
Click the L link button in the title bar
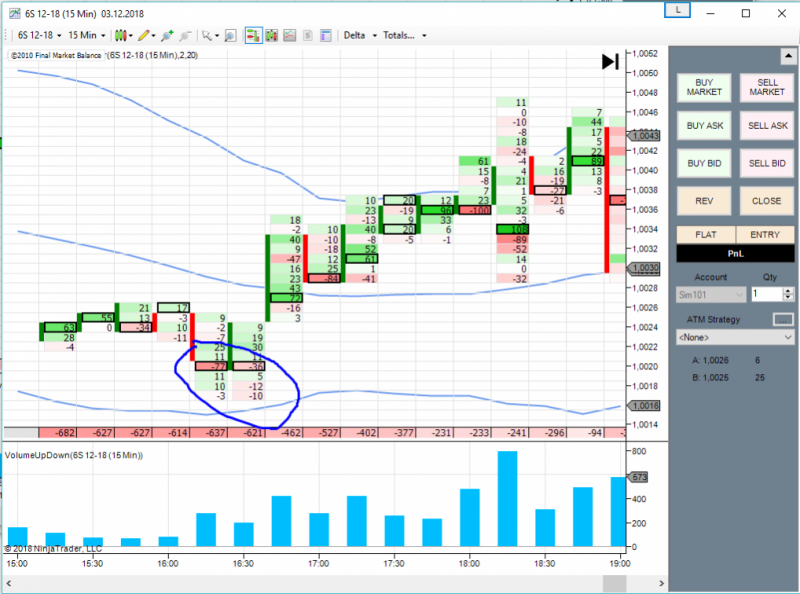[x=677, y=10]
